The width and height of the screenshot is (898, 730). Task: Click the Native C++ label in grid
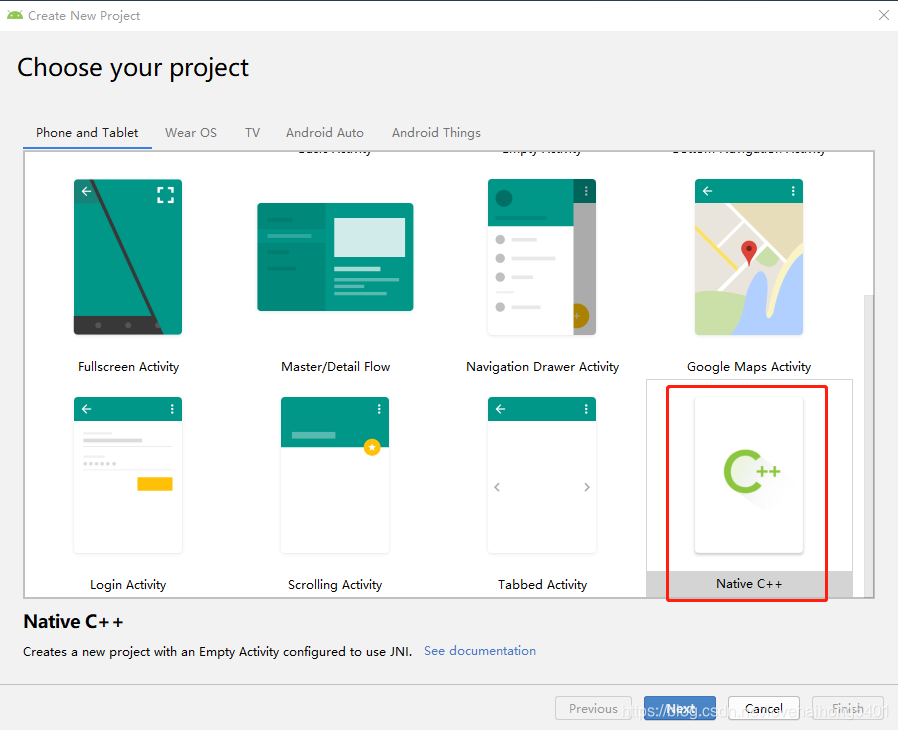749,584
